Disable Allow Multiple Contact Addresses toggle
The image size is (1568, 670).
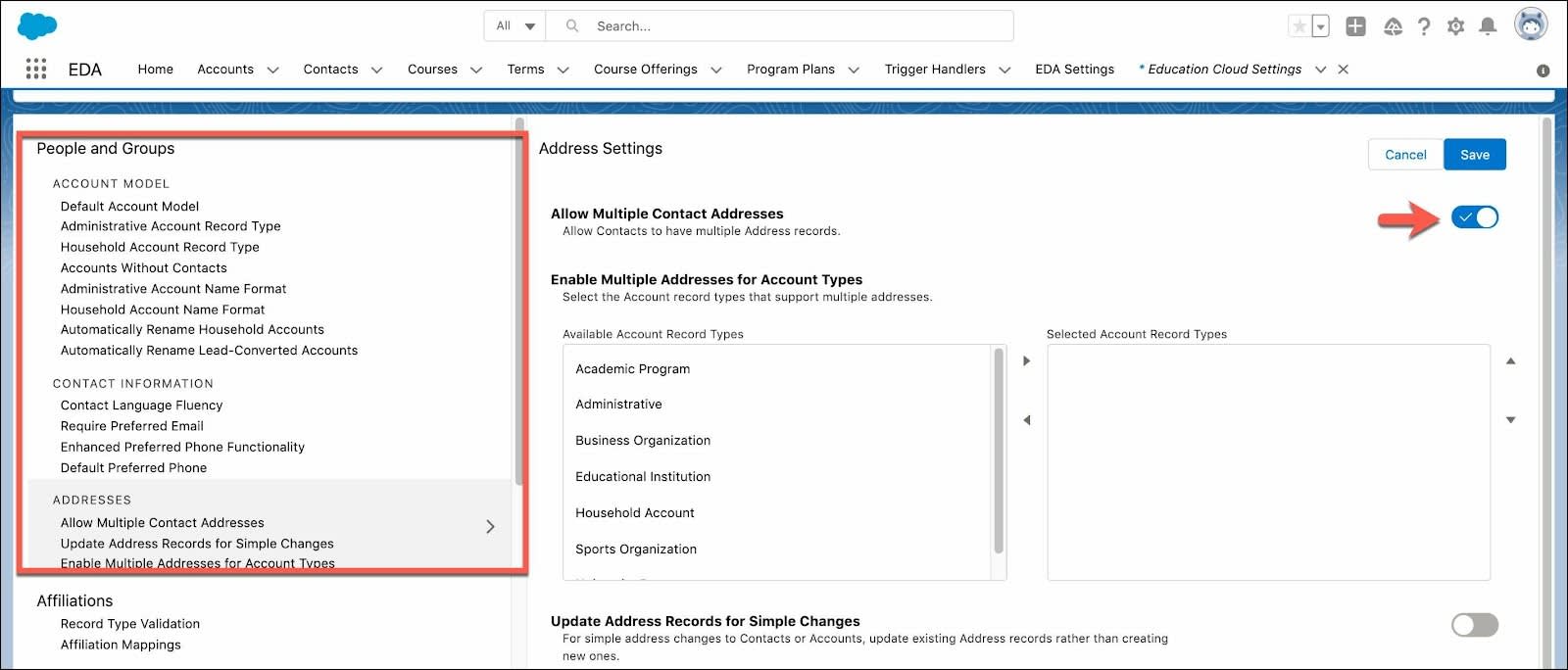coord(1475,217)
